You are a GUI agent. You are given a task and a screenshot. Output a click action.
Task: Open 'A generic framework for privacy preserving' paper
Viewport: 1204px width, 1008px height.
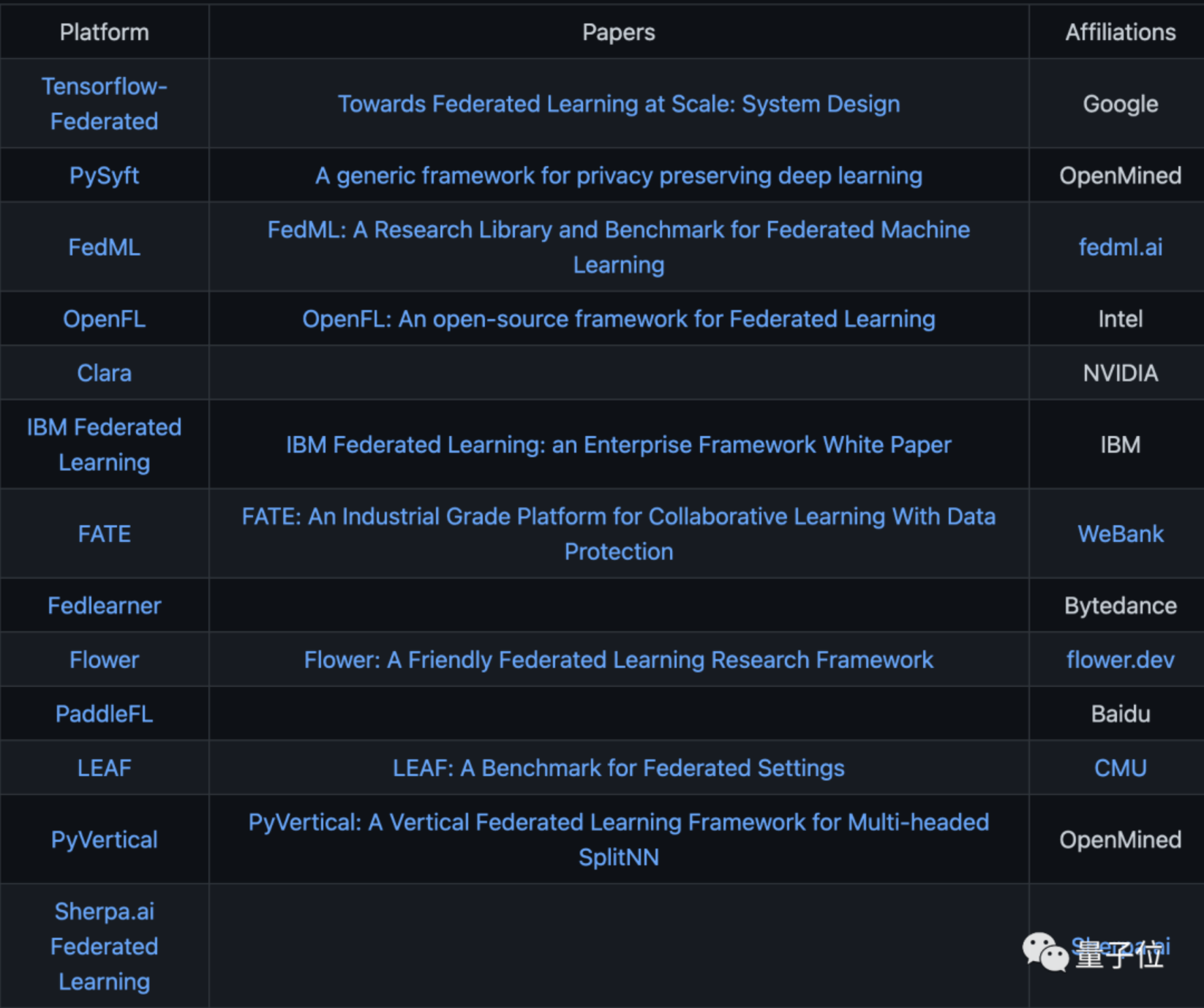point(619,176)
